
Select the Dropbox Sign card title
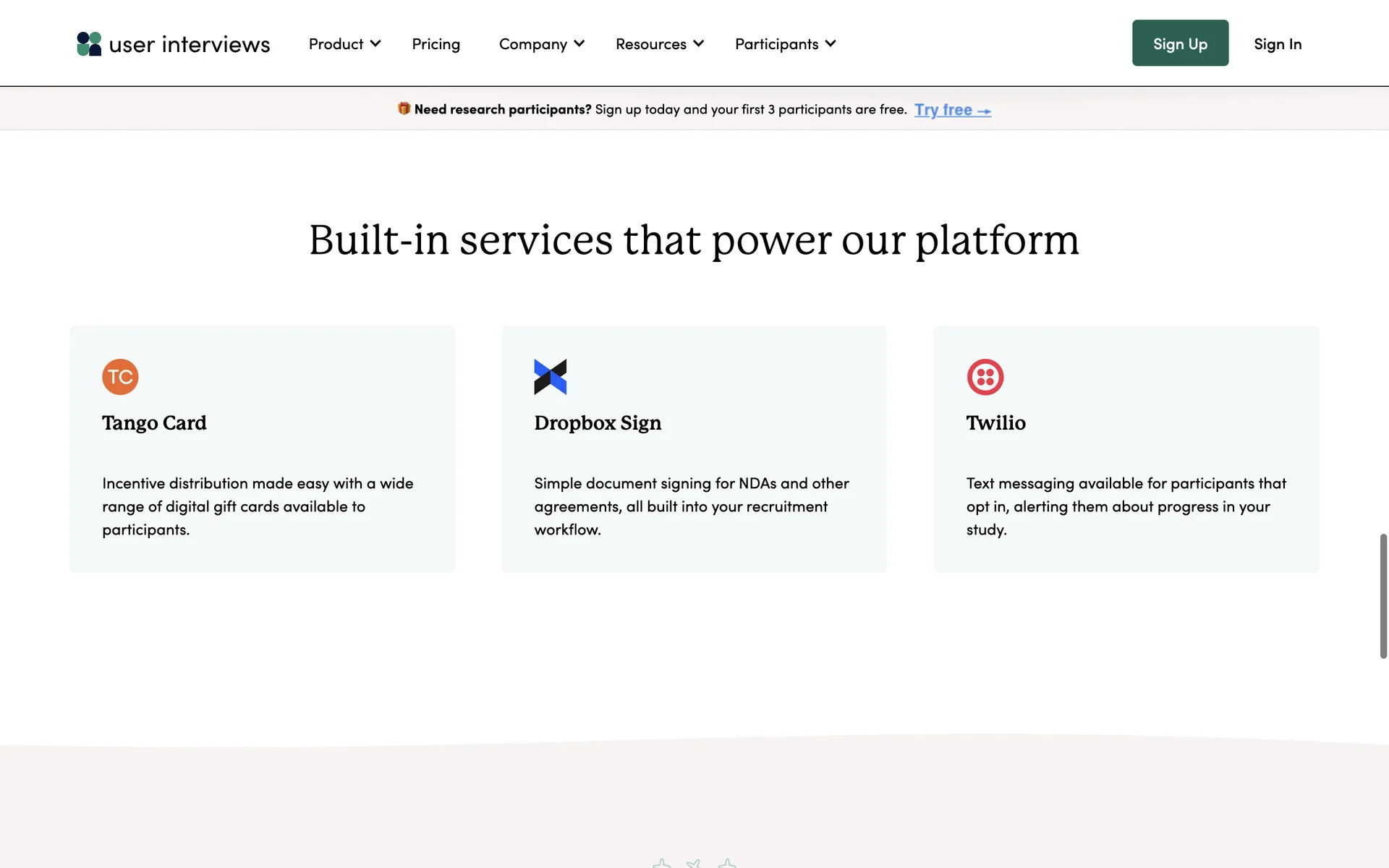(x=598, y=423)
